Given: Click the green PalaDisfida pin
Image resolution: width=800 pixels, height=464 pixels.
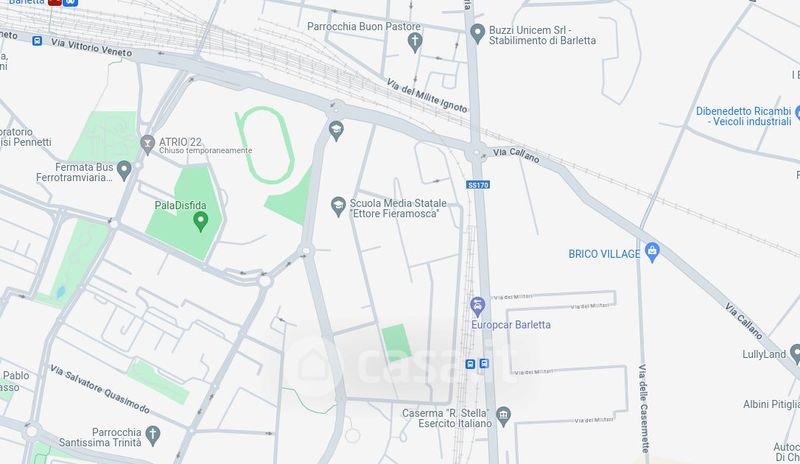Looking at the screenshot, I should click(x=201, y=222).
